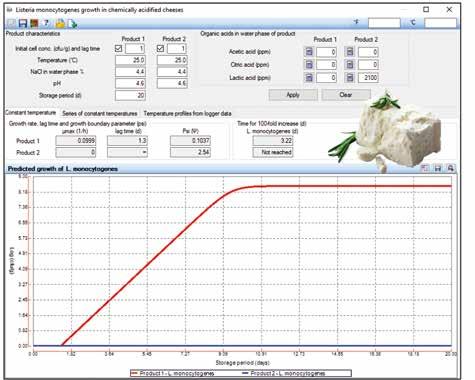Click the red-brown color icon in toolbar
Viewport: 475px width, 380px height.
coord(34,23)
